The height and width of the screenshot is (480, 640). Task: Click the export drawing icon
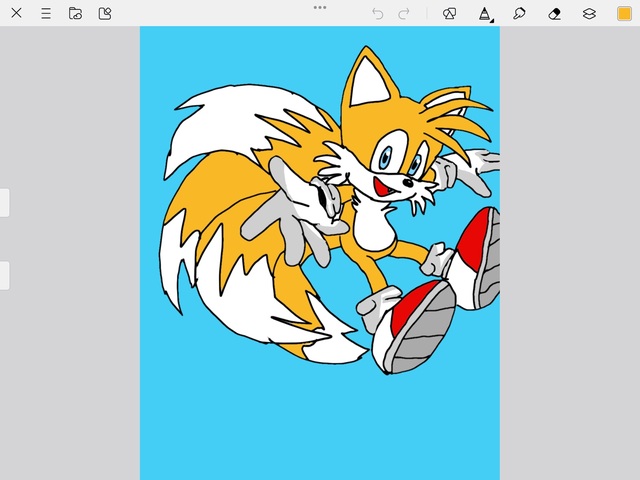point(105,13)
